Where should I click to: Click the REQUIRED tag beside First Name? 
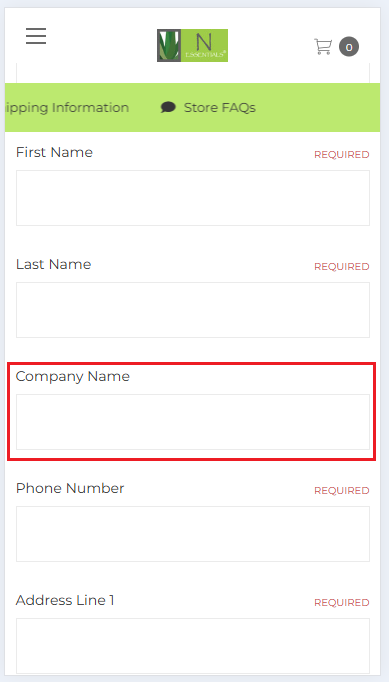click(x=342, y=155)
